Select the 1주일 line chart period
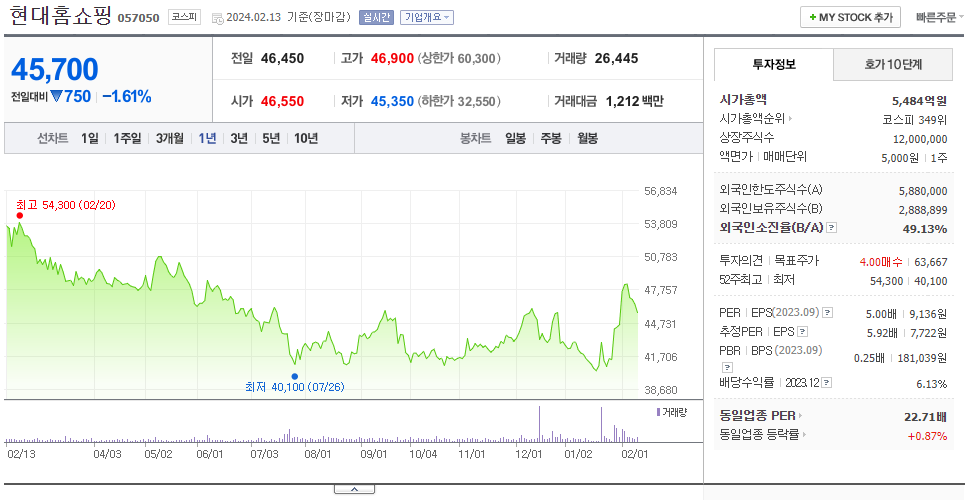 click(x=127, y=138)
